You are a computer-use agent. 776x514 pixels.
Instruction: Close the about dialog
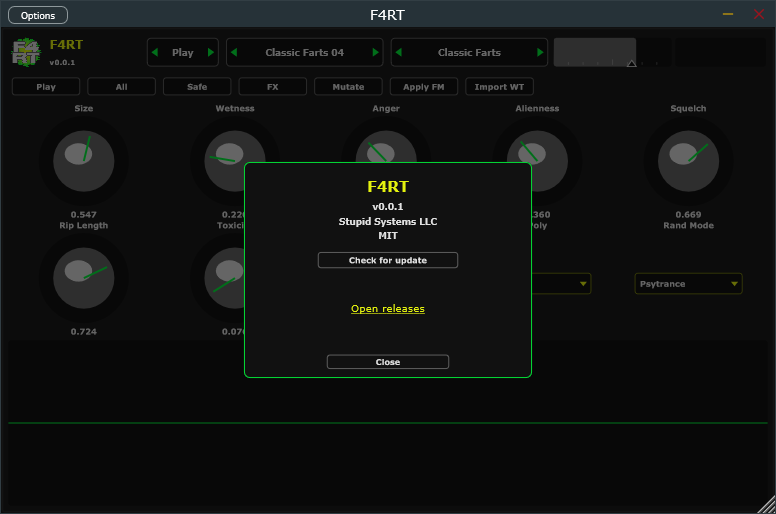click(x=388, y=362)
